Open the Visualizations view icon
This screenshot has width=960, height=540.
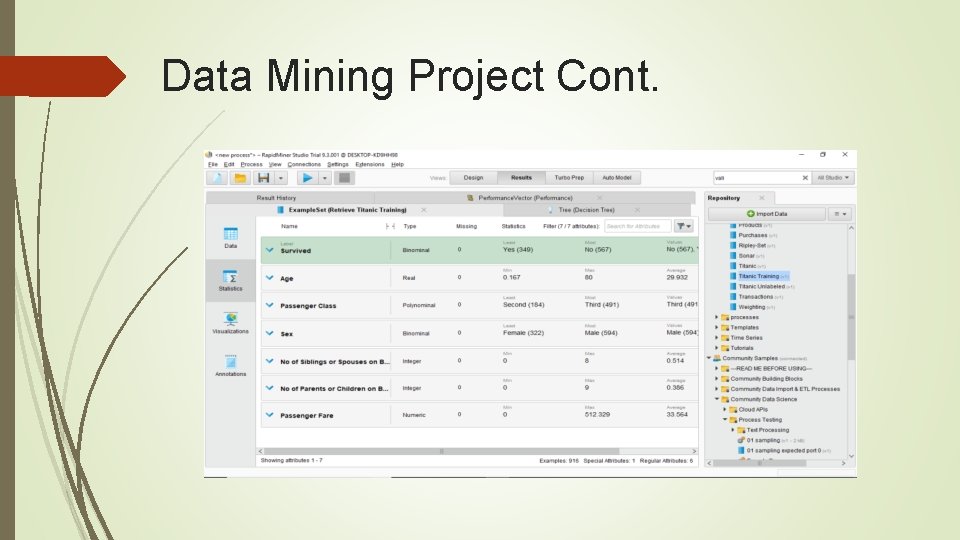(x=231, y=323)
